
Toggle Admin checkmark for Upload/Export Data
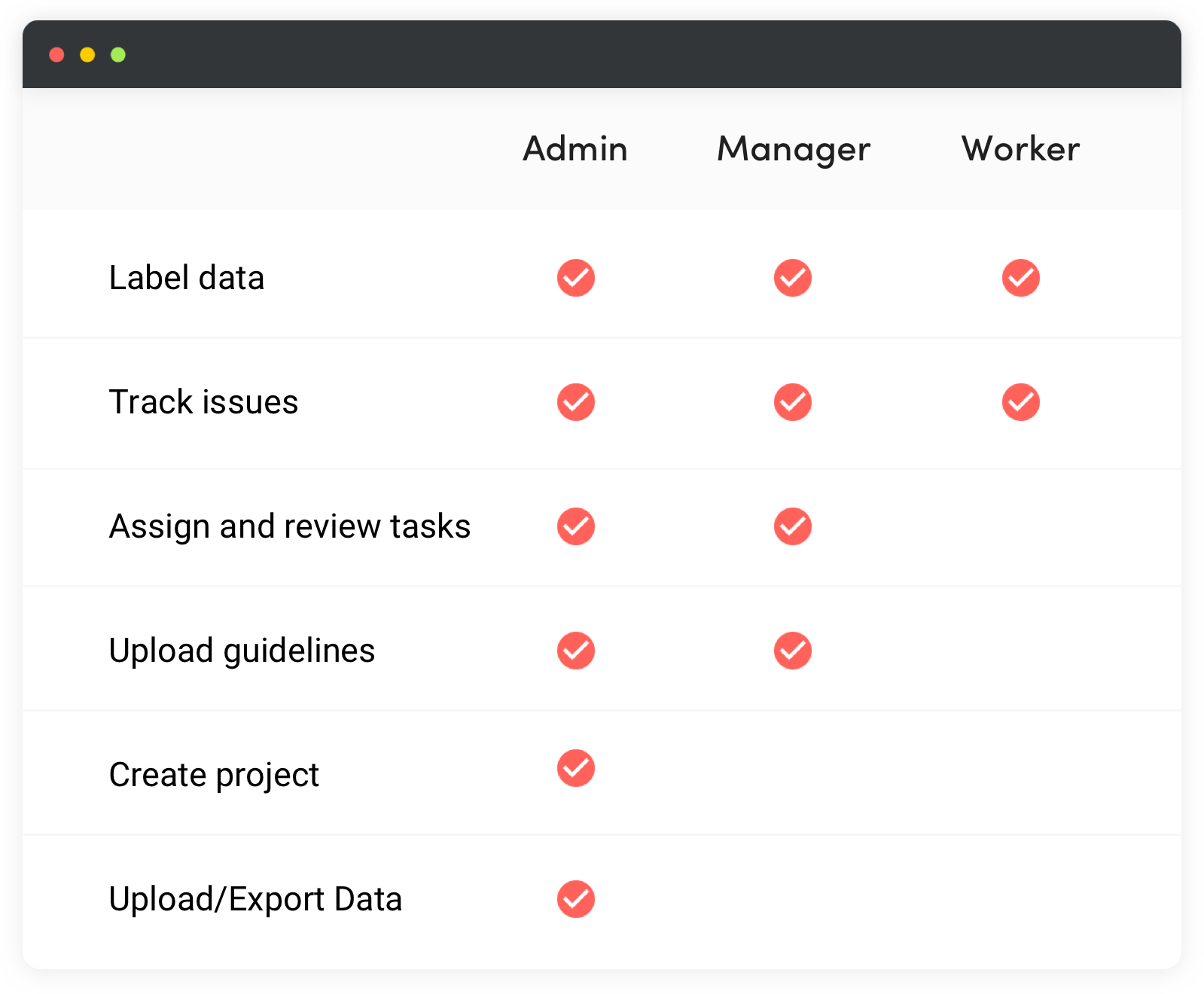tap(576, 899)
